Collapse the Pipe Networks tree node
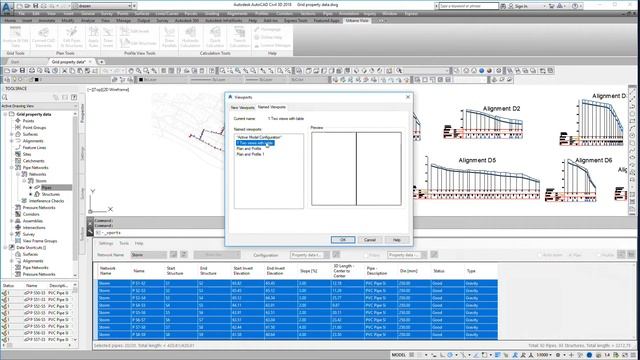Screen dimensions: 640x360 tap(12, 168)
